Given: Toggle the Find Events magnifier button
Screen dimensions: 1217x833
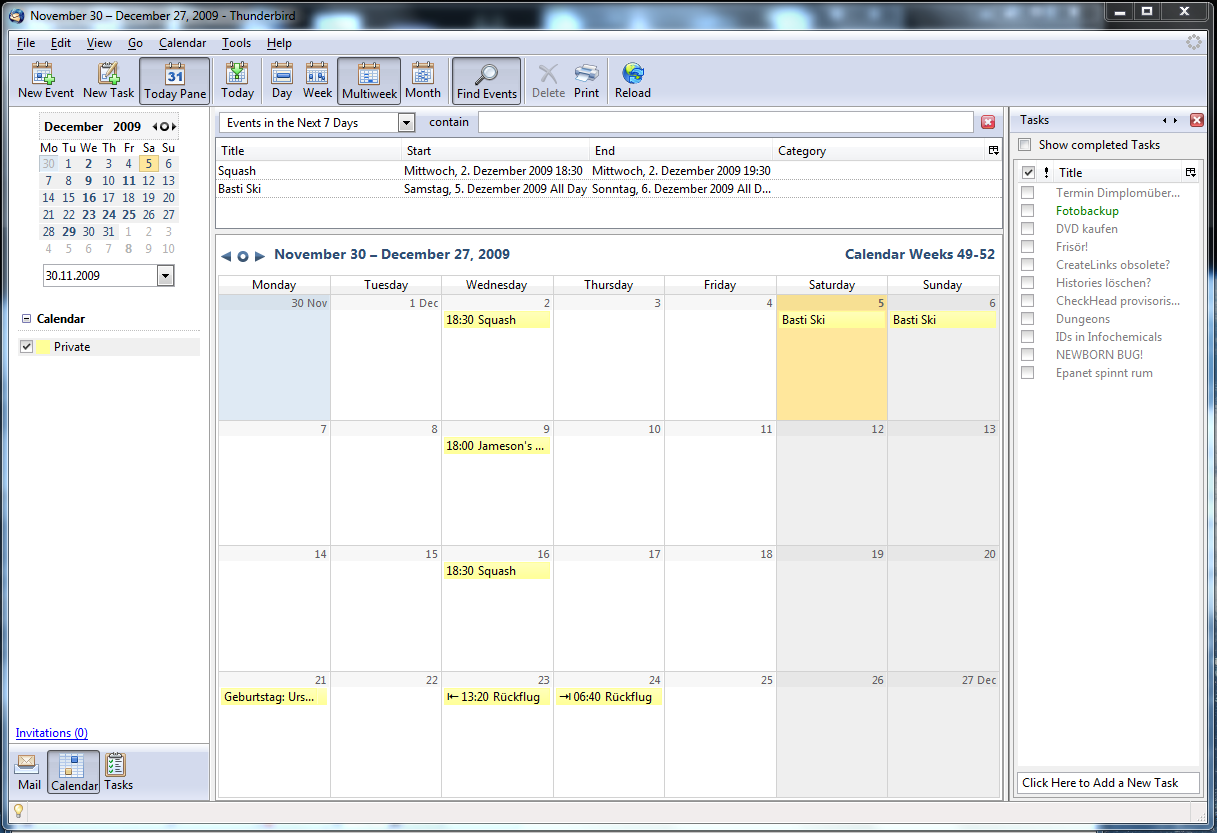Looking at the screenshot, I should coord(487,81).
